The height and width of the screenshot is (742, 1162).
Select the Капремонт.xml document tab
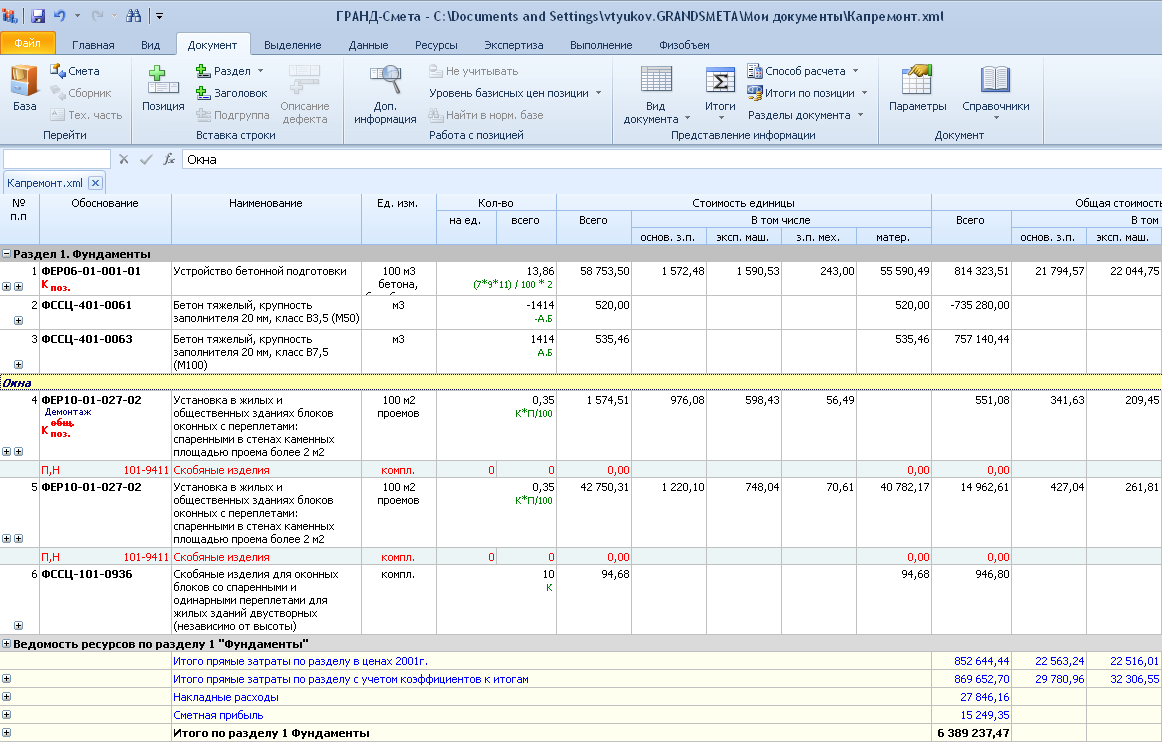(x=45, y=183)
